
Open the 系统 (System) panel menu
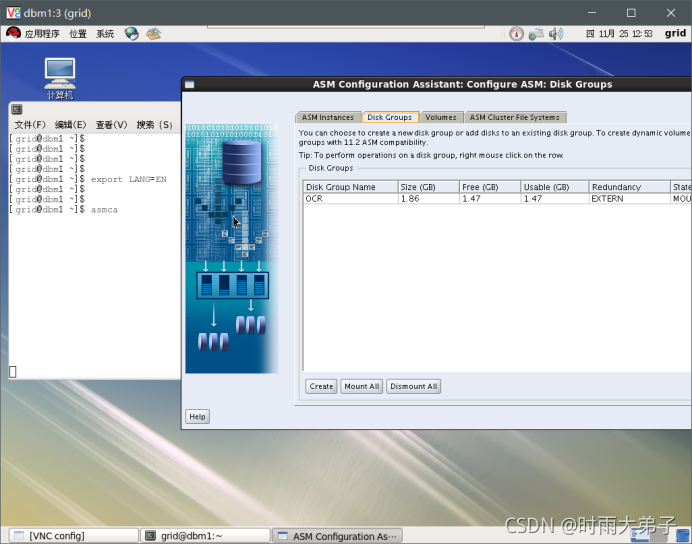[x=105, y=34]
